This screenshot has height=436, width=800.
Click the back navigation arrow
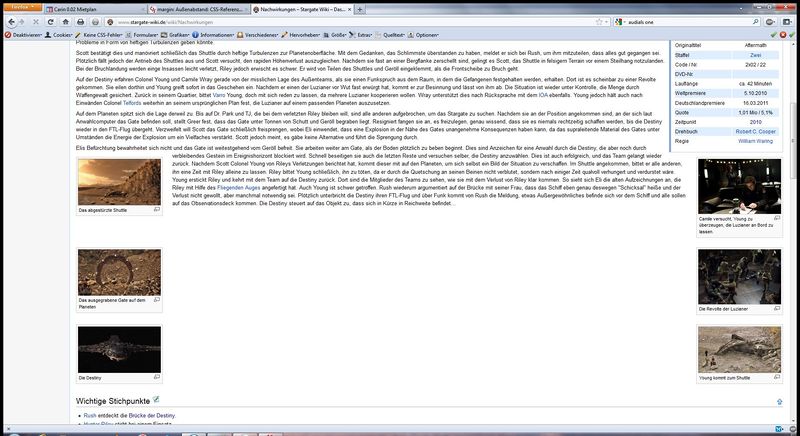point(9,20)
